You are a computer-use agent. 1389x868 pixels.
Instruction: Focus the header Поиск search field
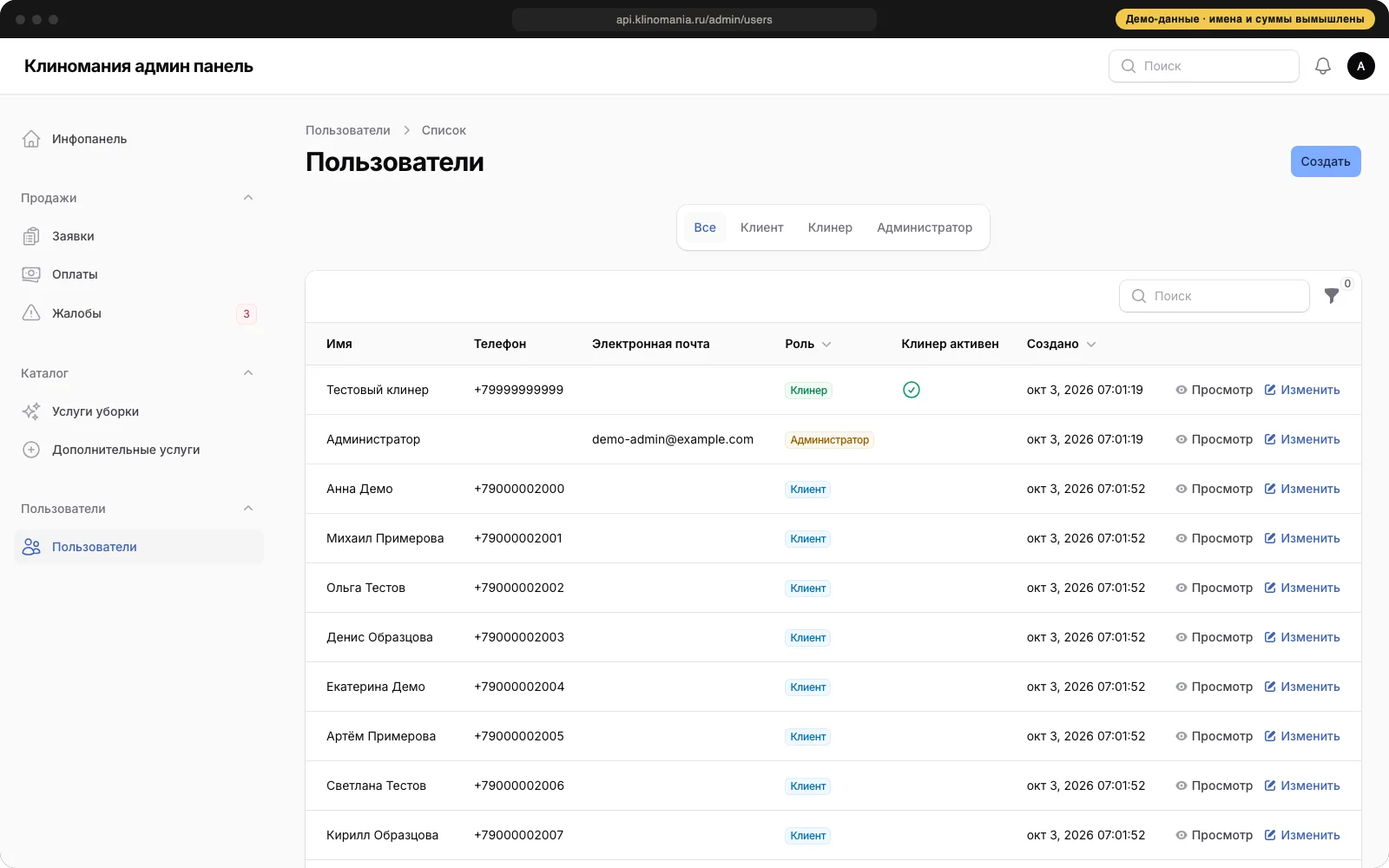[1204, 66]
